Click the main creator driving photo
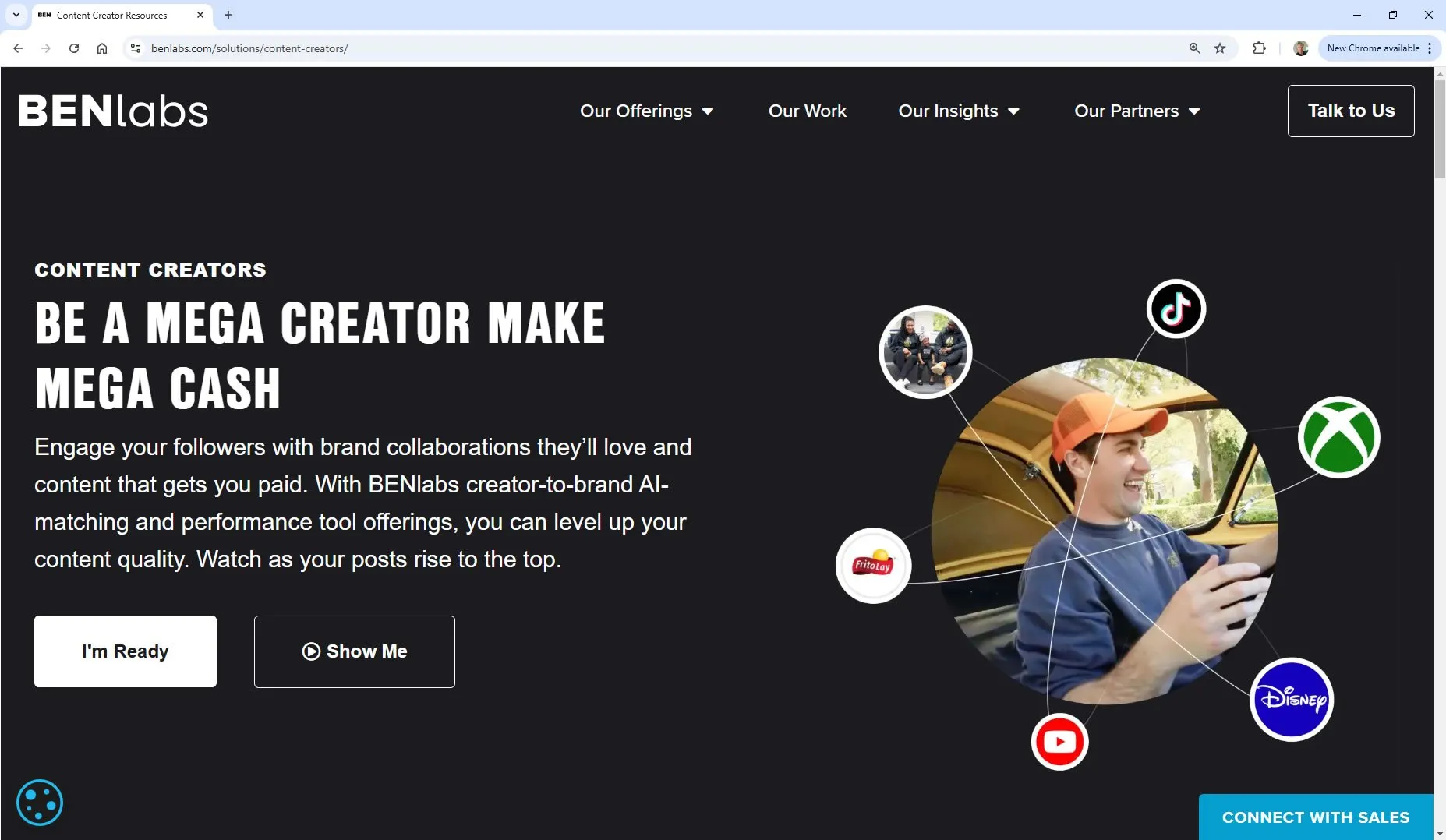Screen dimensions: 1446x840 click(1105, 531)
